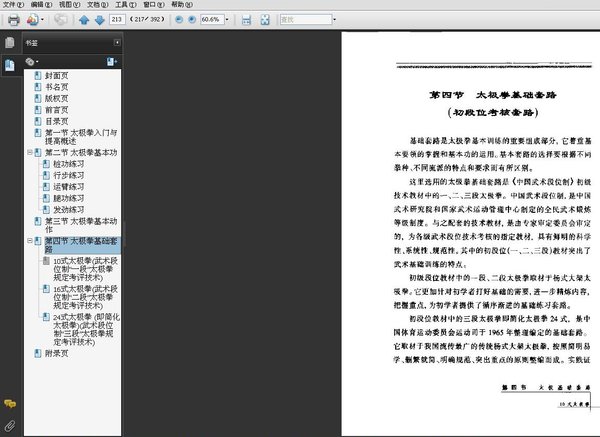Open bookmark 腿功练习

68,199
